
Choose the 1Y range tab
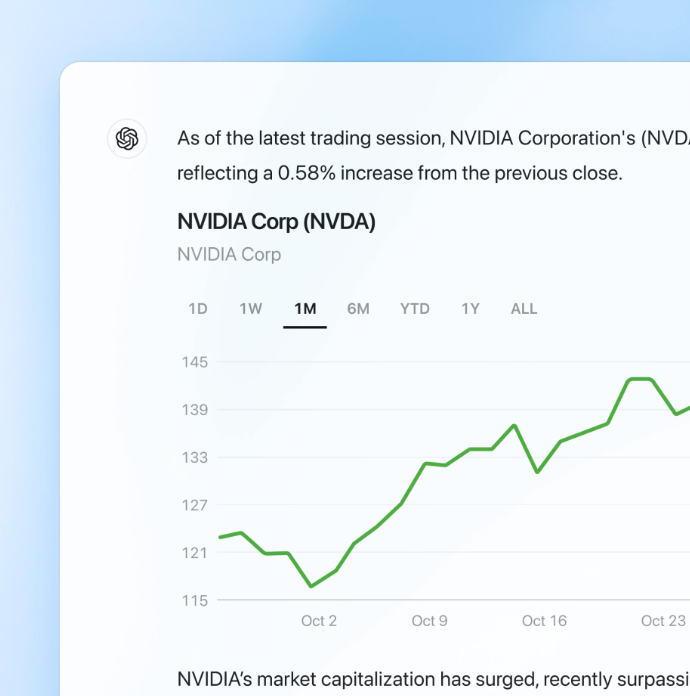470,309
